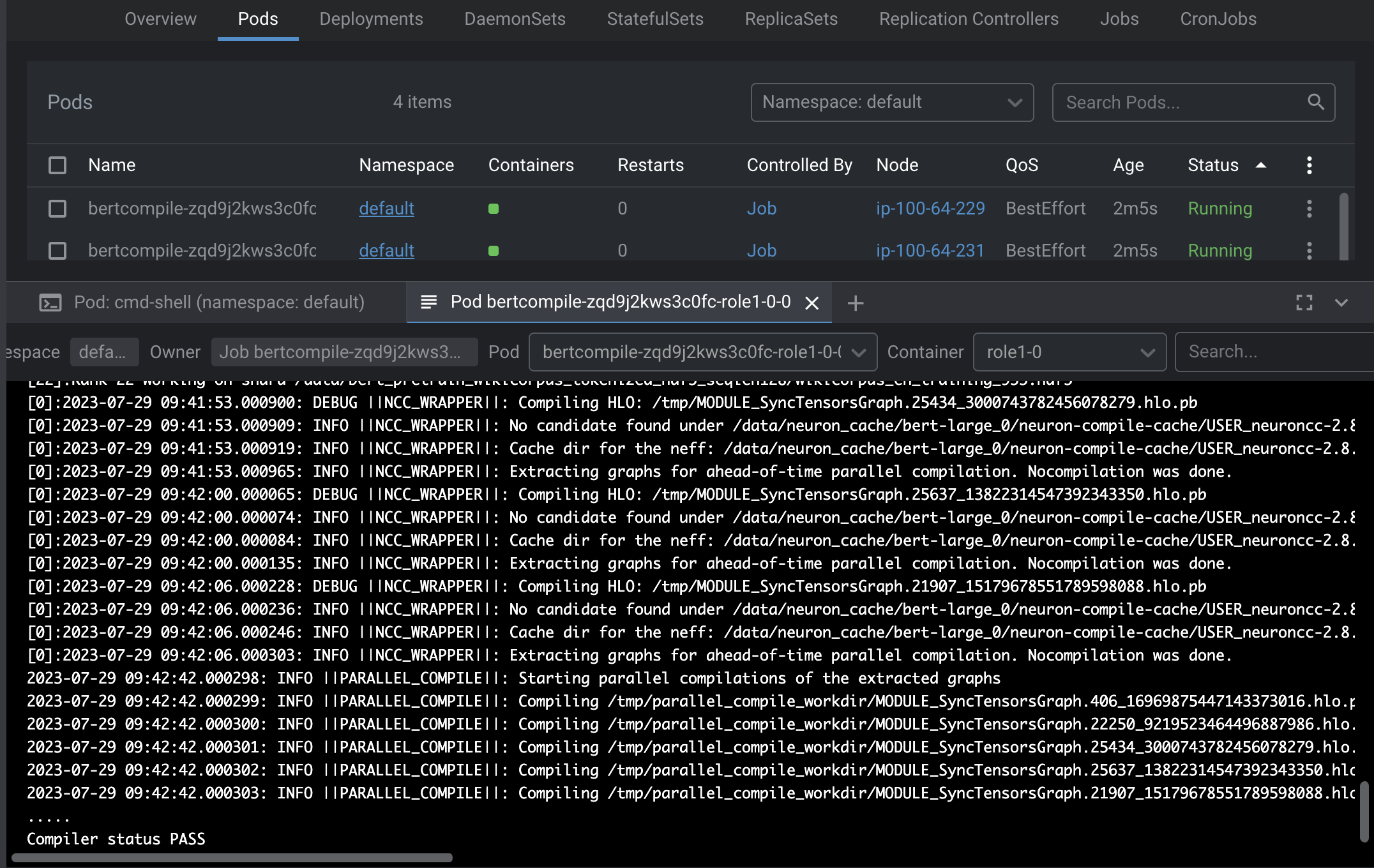The height and width of the screenshot is (868, 1374).
Task: Toggle the select-all pods checkbox
Action: [x=57, y=165]
